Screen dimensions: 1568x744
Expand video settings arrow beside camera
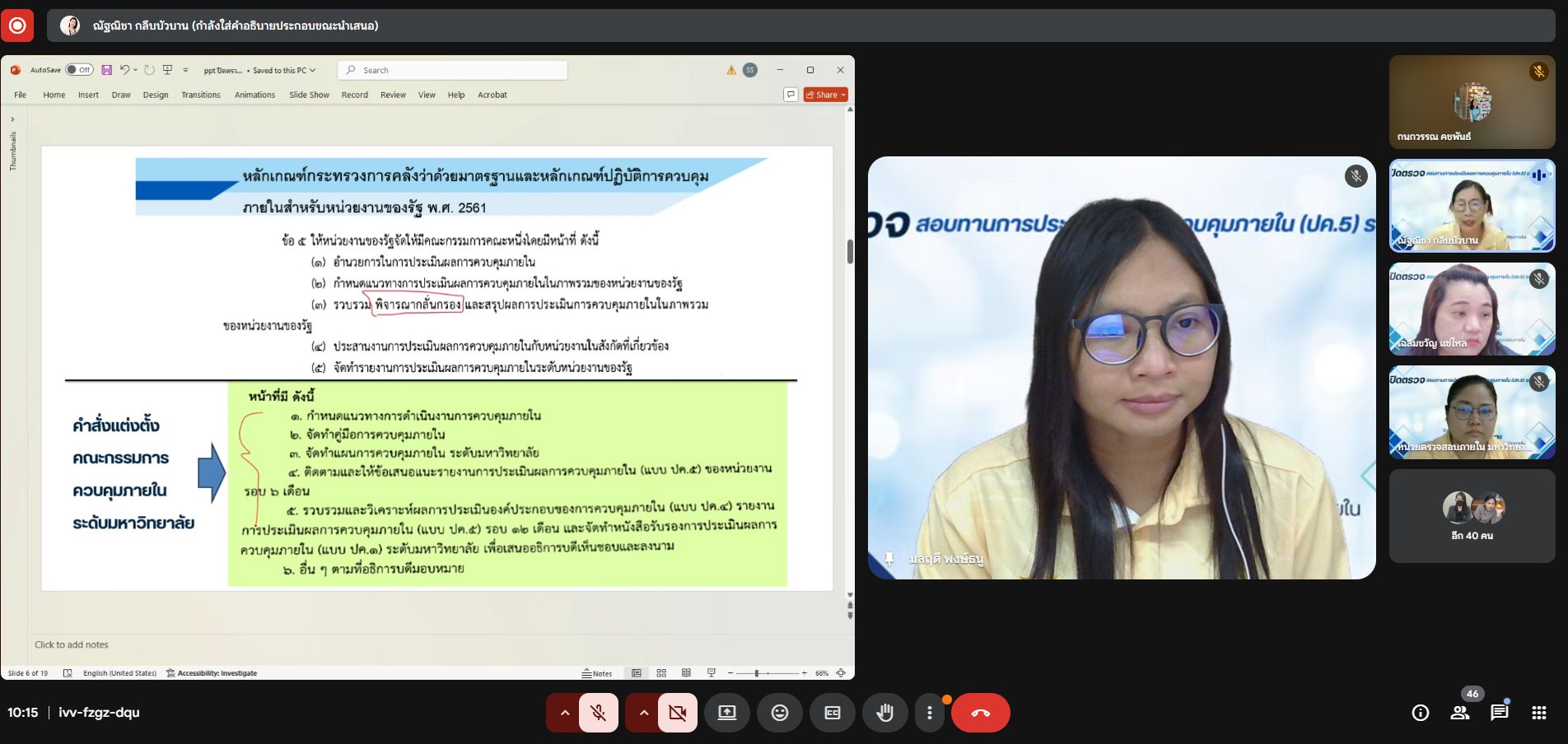643,713
